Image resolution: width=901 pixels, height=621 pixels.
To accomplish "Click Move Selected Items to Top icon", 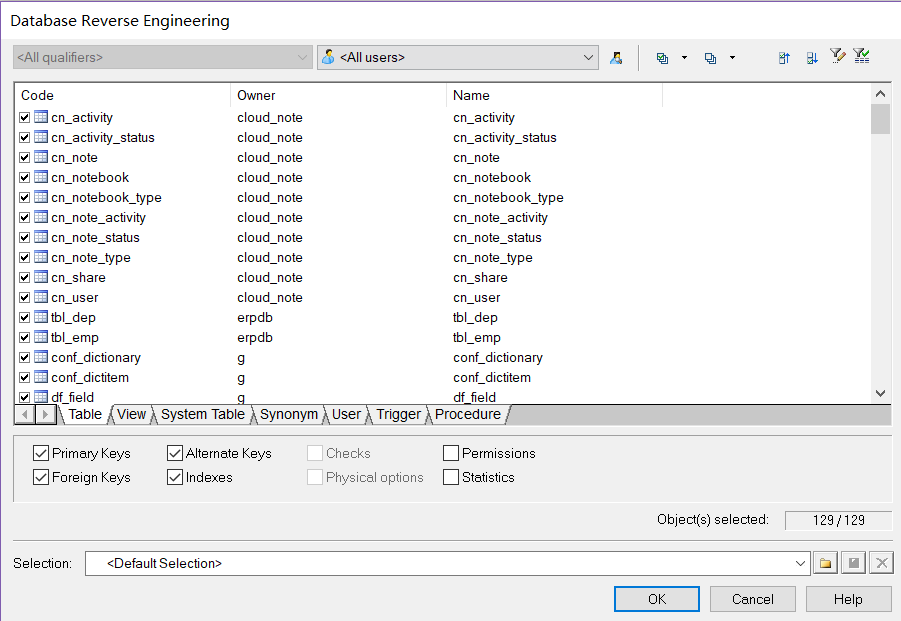I will click(785, 58).
